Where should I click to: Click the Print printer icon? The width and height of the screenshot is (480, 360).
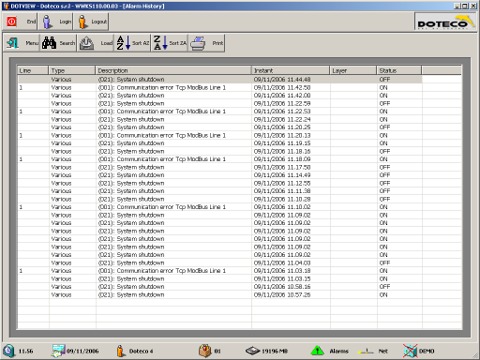[x=198, y=43]
